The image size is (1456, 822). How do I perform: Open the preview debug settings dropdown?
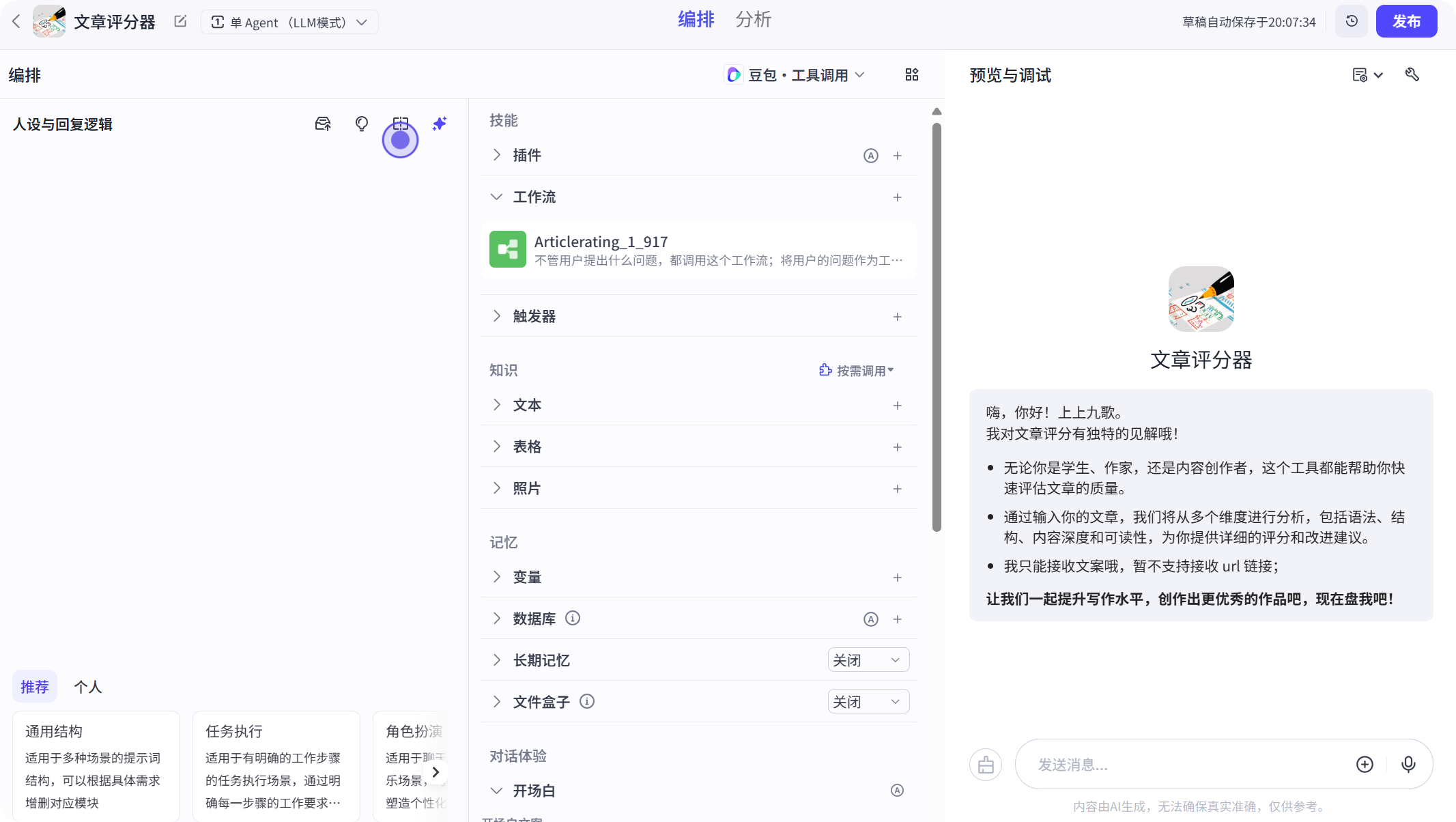tap(1367, 75)
